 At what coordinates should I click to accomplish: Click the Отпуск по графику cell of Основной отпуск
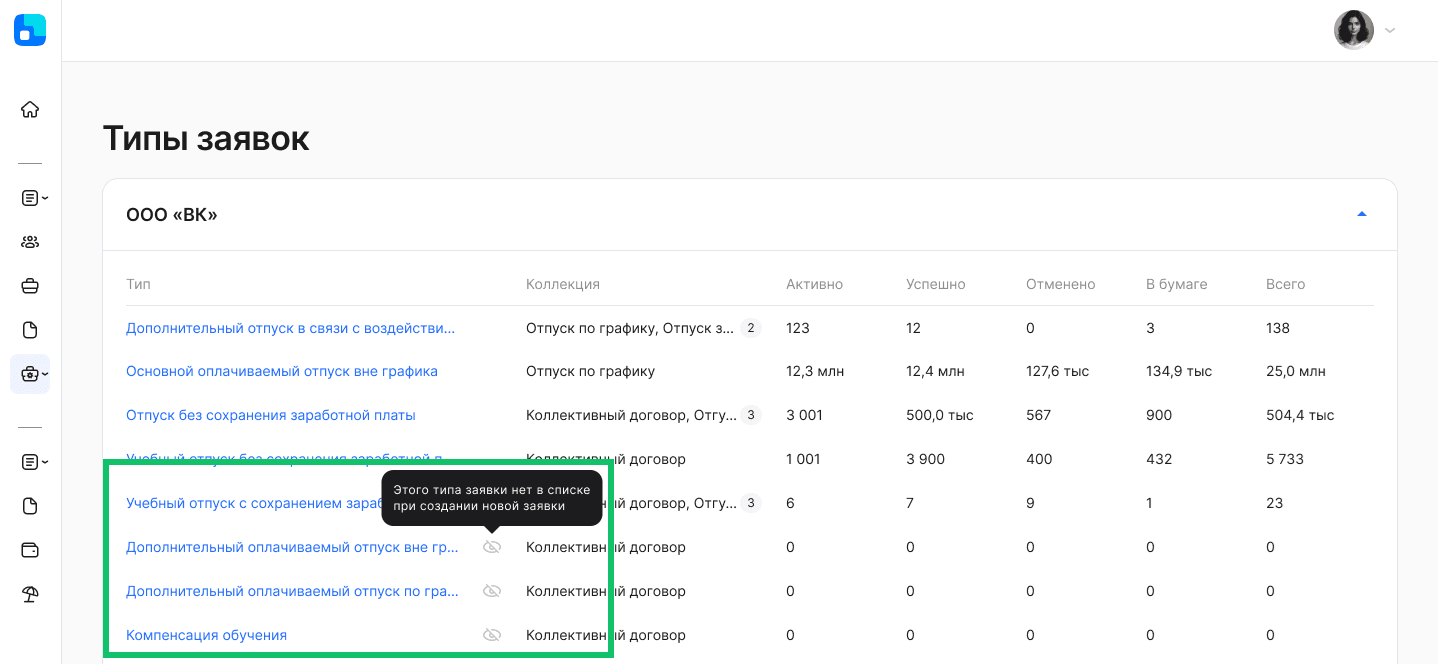(x=590, y=371)
